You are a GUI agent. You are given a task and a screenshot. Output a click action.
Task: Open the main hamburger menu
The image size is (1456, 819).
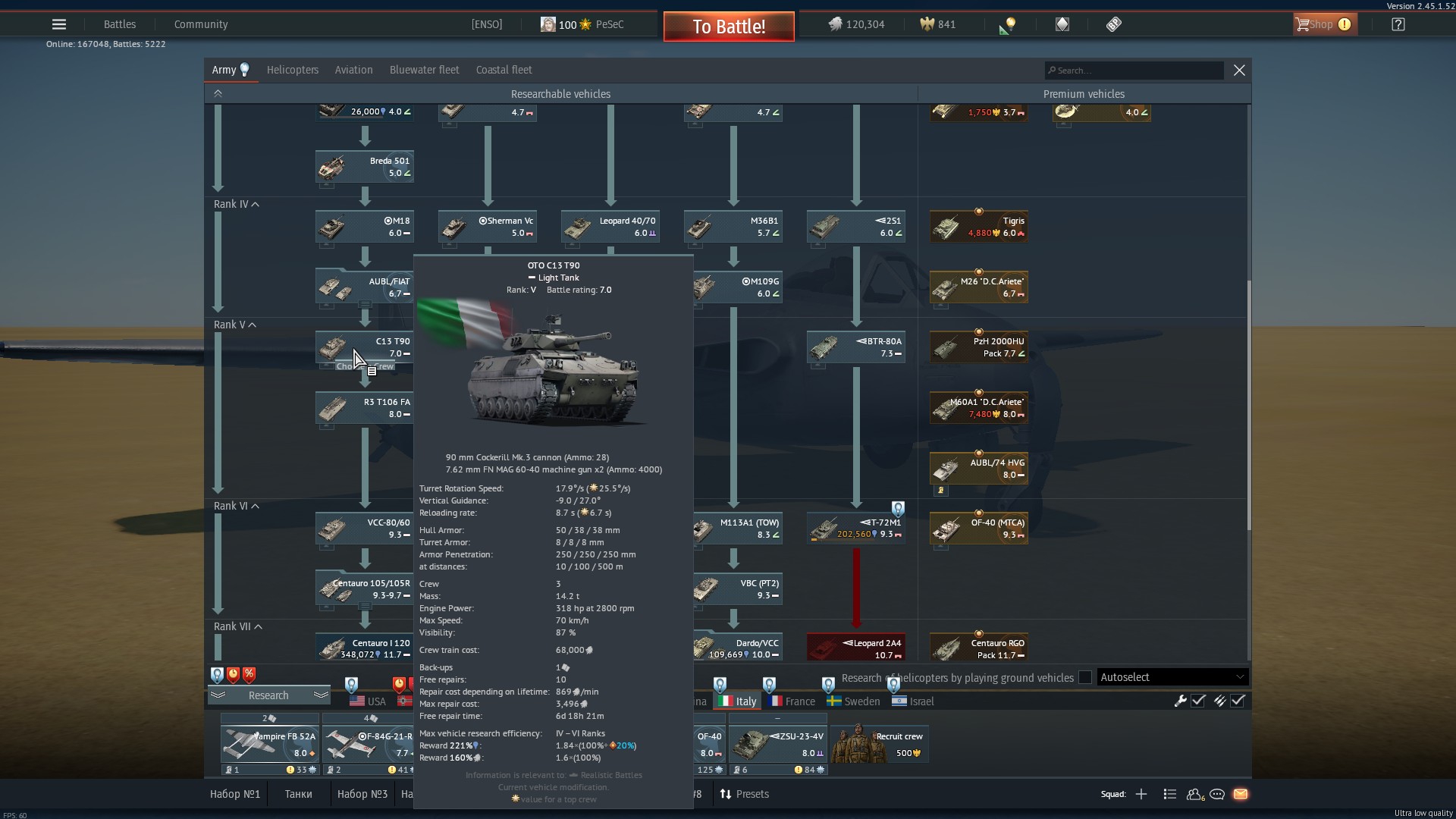(x=58, y=24)
